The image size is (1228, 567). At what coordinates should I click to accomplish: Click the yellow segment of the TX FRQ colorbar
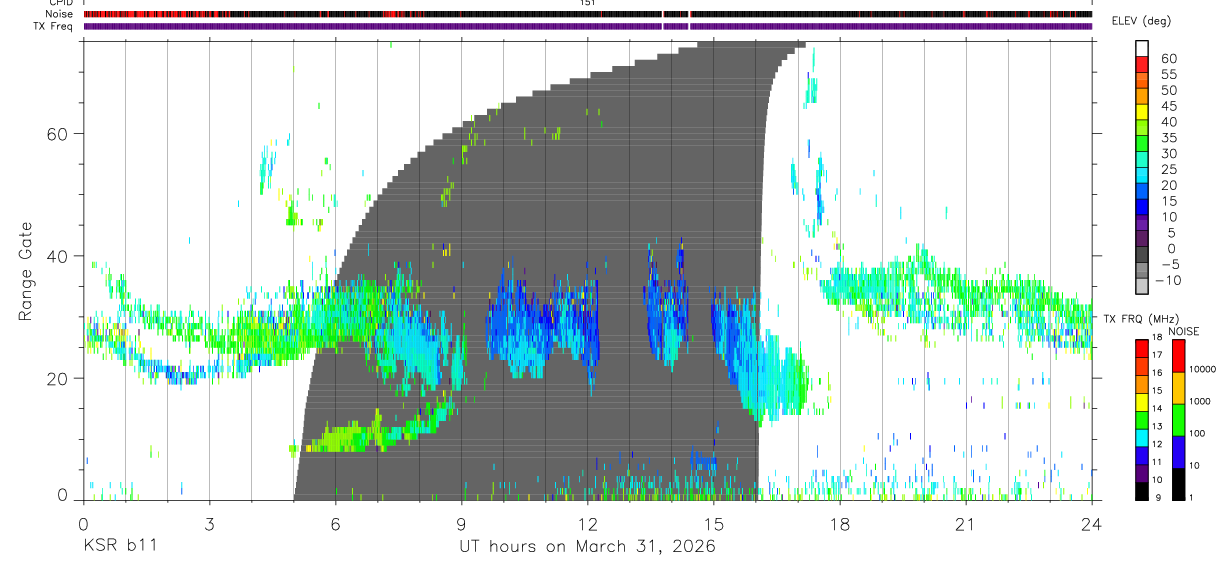1142,401
